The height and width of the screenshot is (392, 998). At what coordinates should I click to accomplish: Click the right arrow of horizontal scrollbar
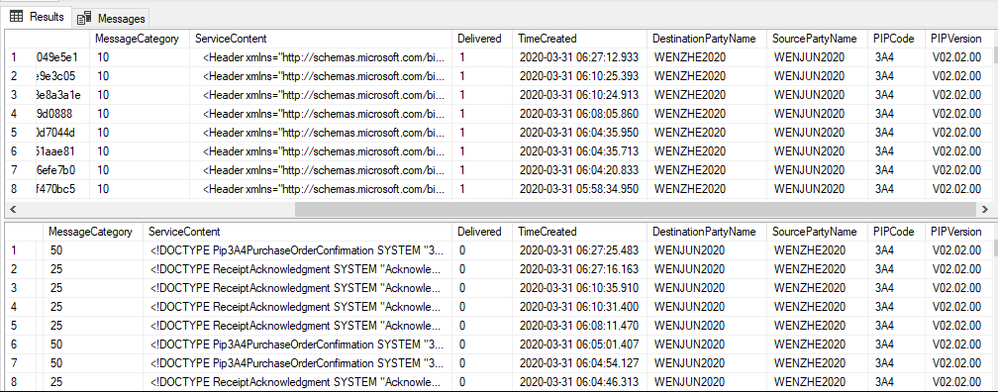(x=985, y=209)
